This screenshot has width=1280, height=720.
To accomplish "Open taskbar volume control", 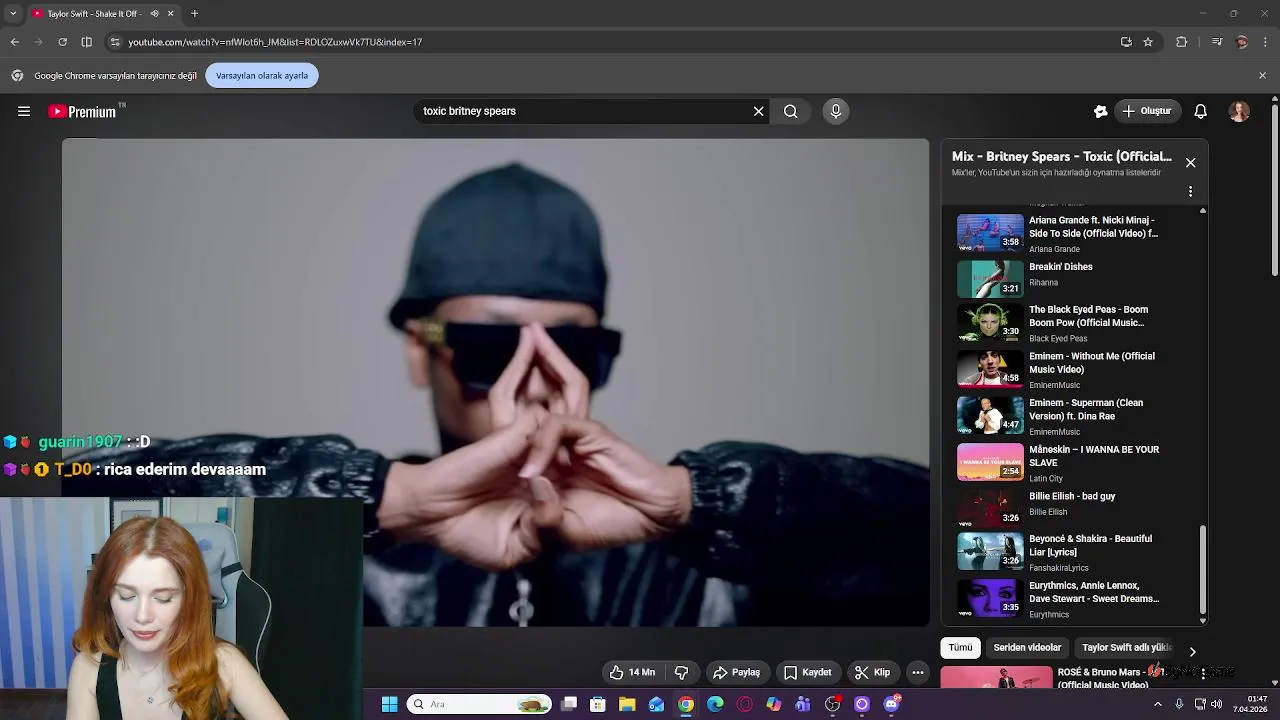I will pos(1216,704).
